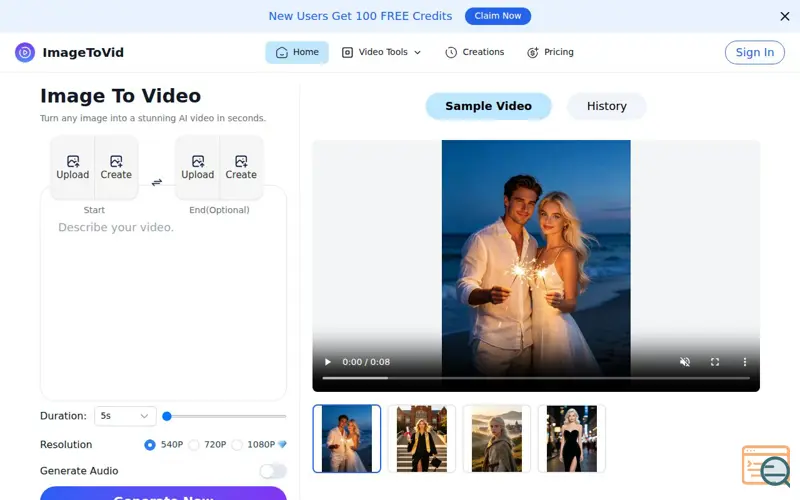The height and width of the screenshot is (500, 800).
Task: Open the Home tab
Action: click(x=297, y=52)
